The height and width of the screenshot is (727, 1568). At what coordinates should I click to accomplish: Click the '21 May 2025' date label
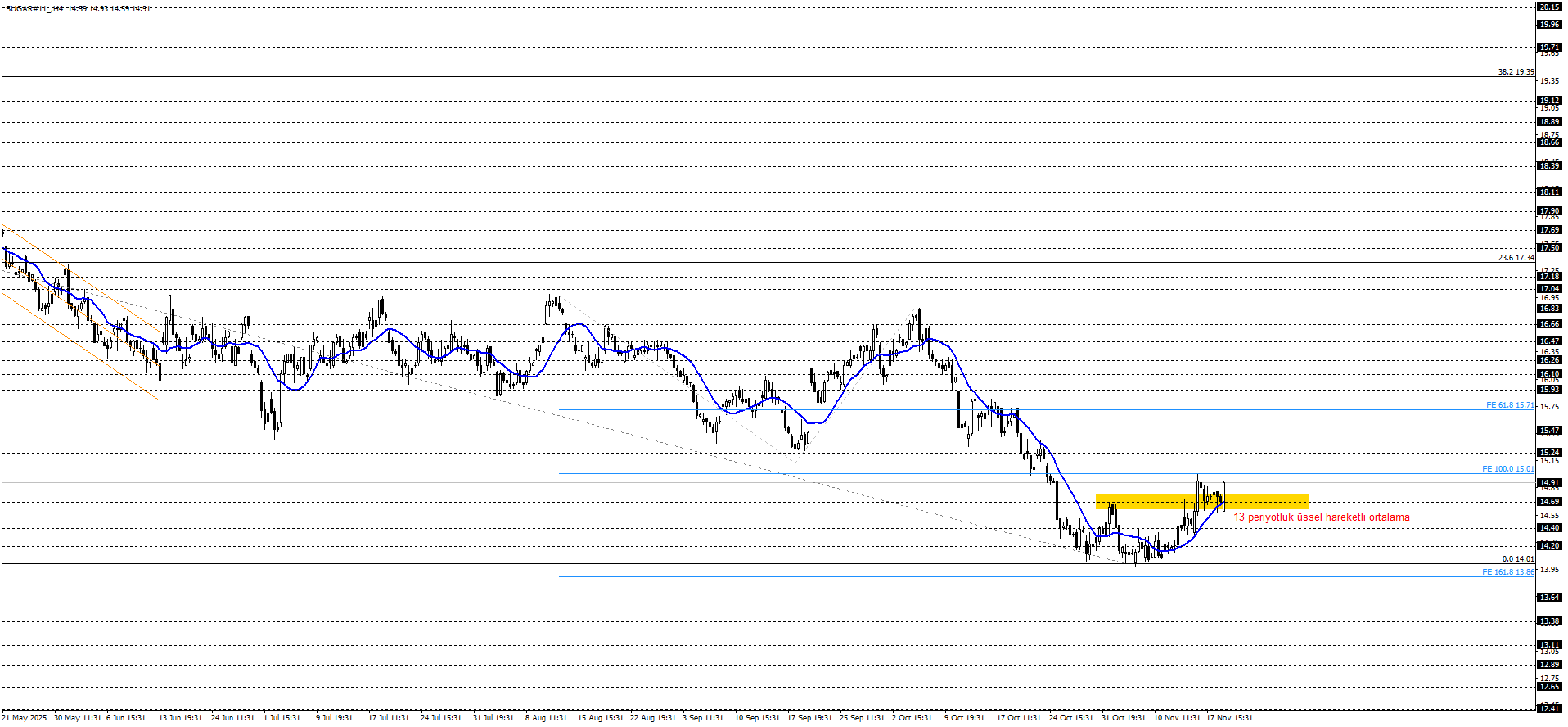click(x=25, y=718)
